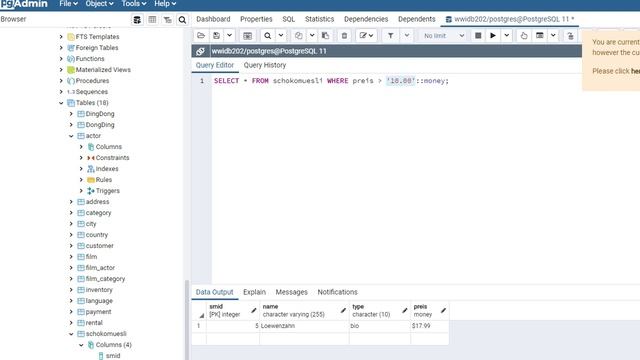Open the No limit rows dropdown
Viewport: 640px width, 360px height.
coord(444,36)
